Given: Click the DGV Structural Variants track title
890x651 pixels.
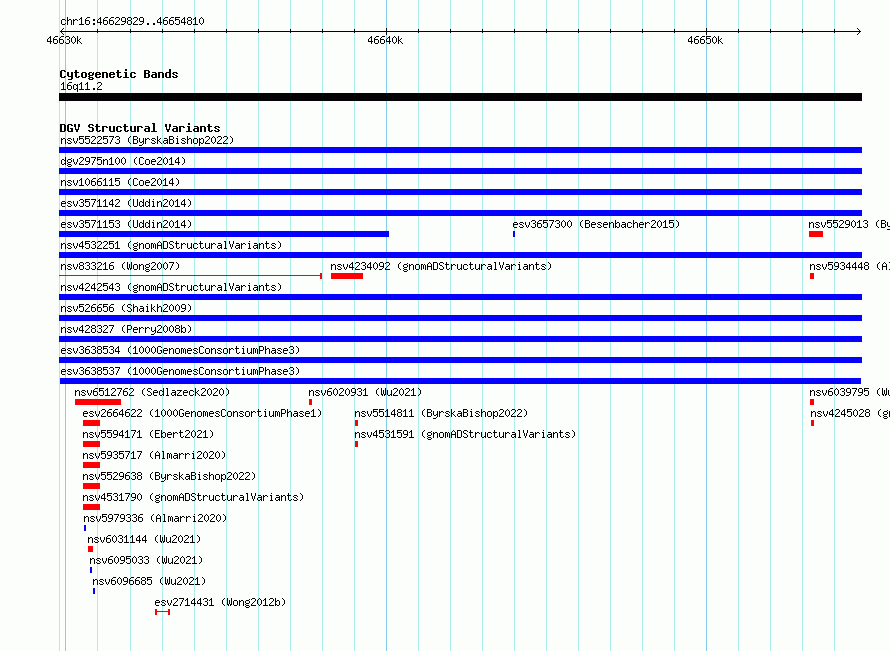Looking at the screenshot, I should tap(140, 128).
